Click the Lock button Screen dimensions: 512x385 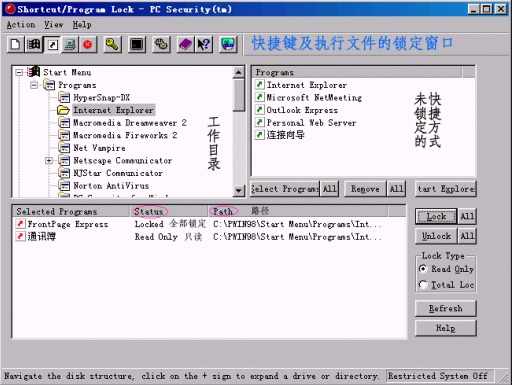[x=436, y=217]
